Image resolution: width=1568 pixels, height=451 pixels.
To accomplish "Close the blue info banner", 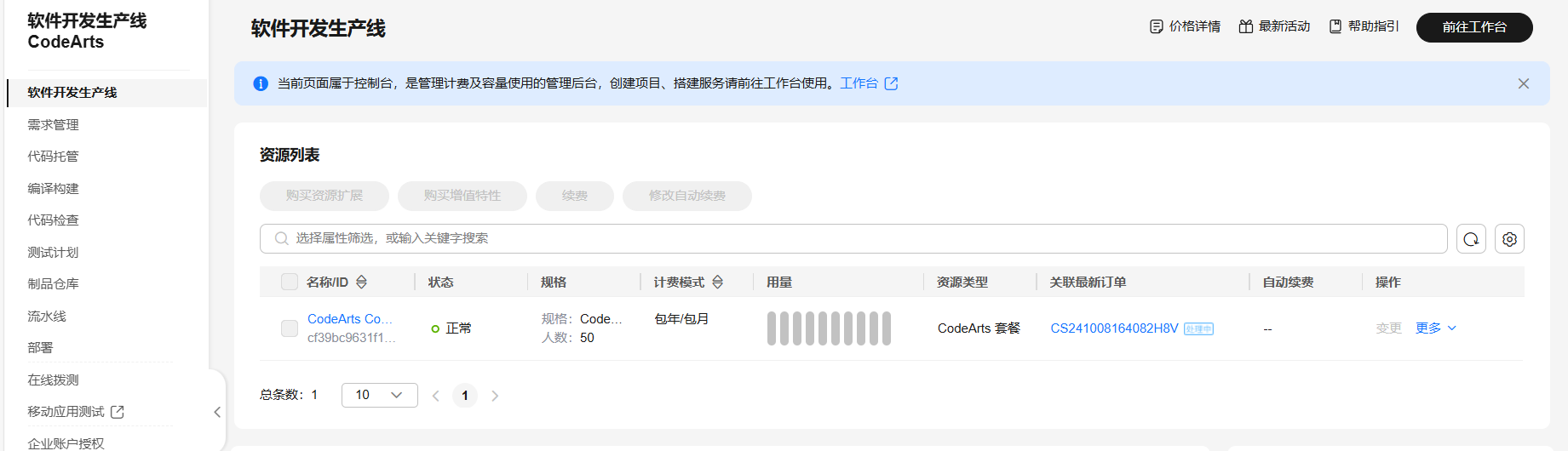I will click(1524, 83).
